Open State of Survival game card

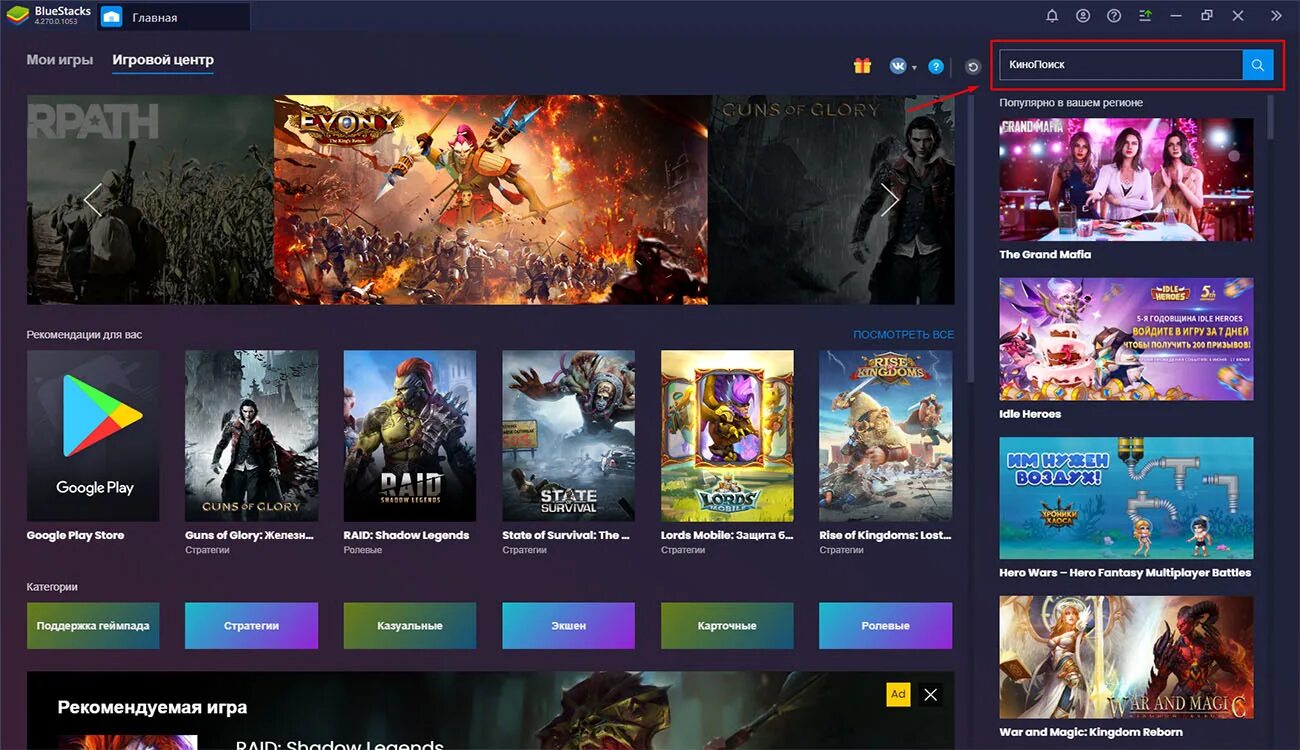click(x=568, y=435)
